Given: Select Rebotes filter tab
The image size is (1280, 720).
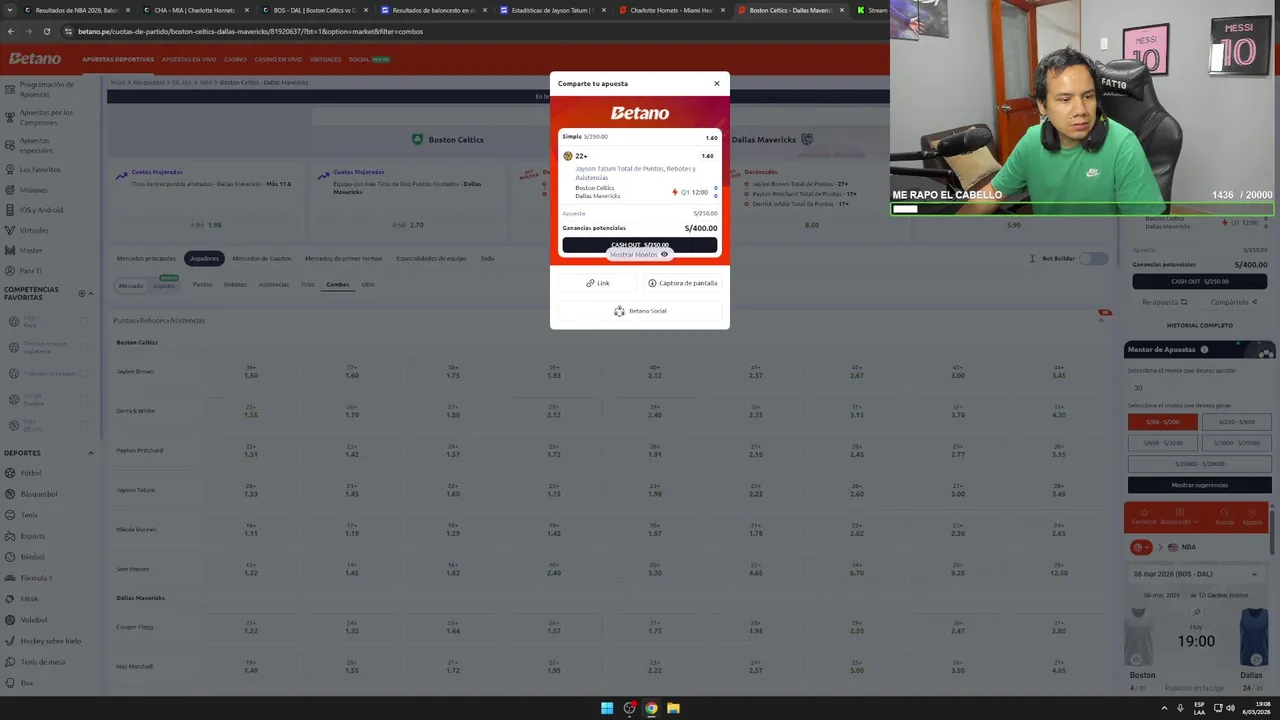Looking at the screenshot, I should [235, 285].
